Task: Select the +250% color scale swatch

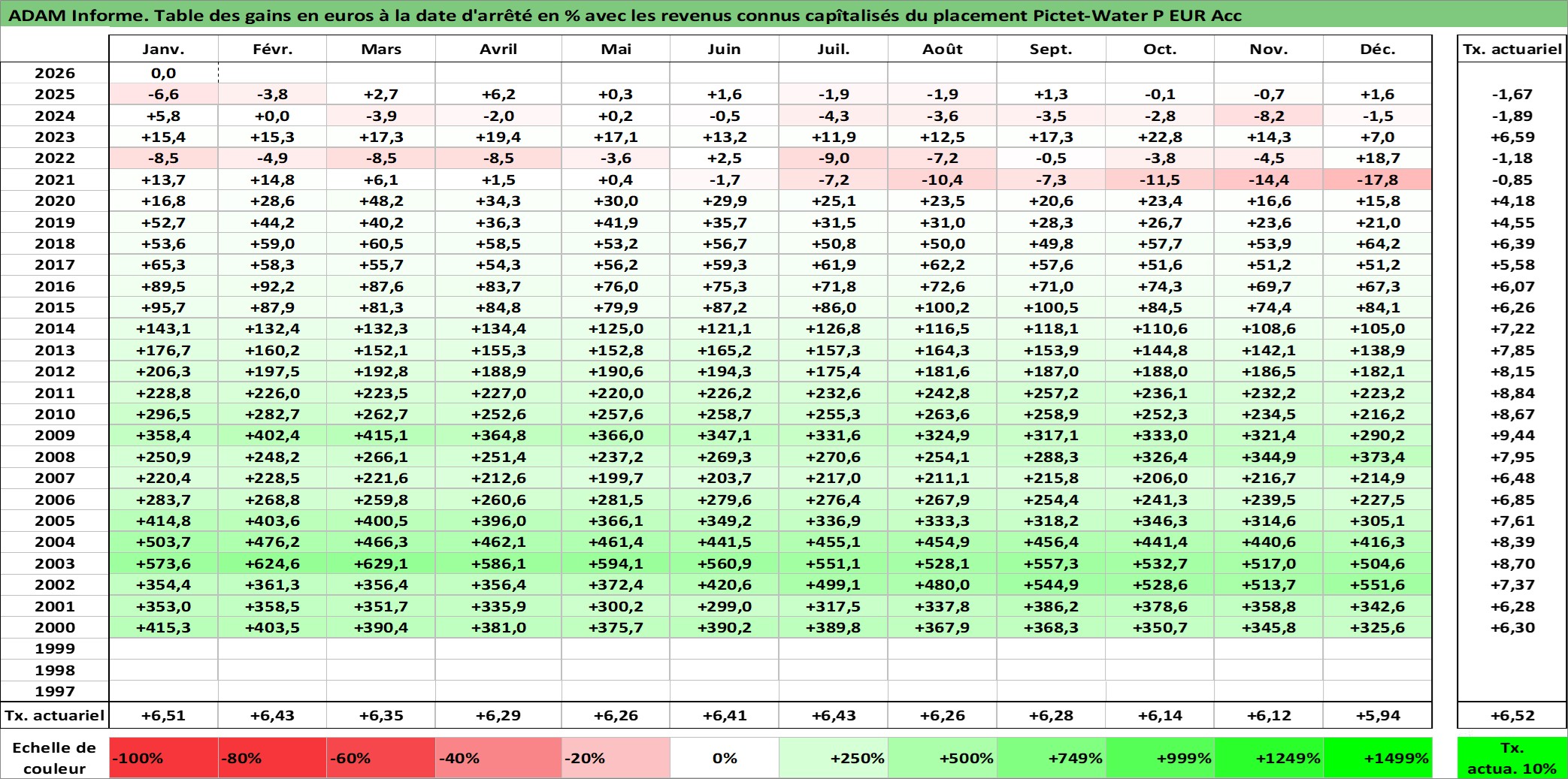Action: tap(834, 758)
